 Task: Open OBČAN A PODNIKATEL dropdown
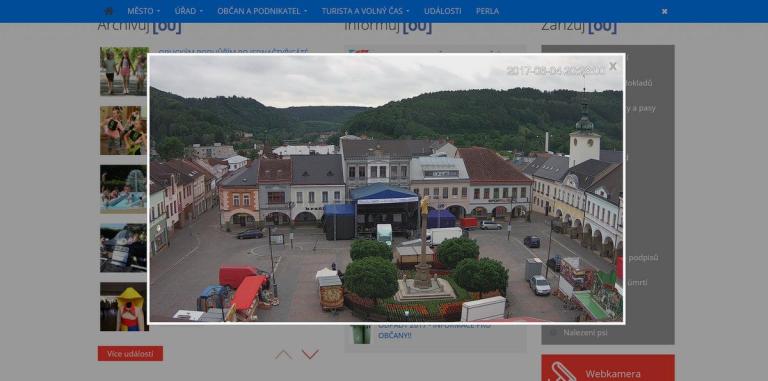pyautogui.click(x=262, y=11)
